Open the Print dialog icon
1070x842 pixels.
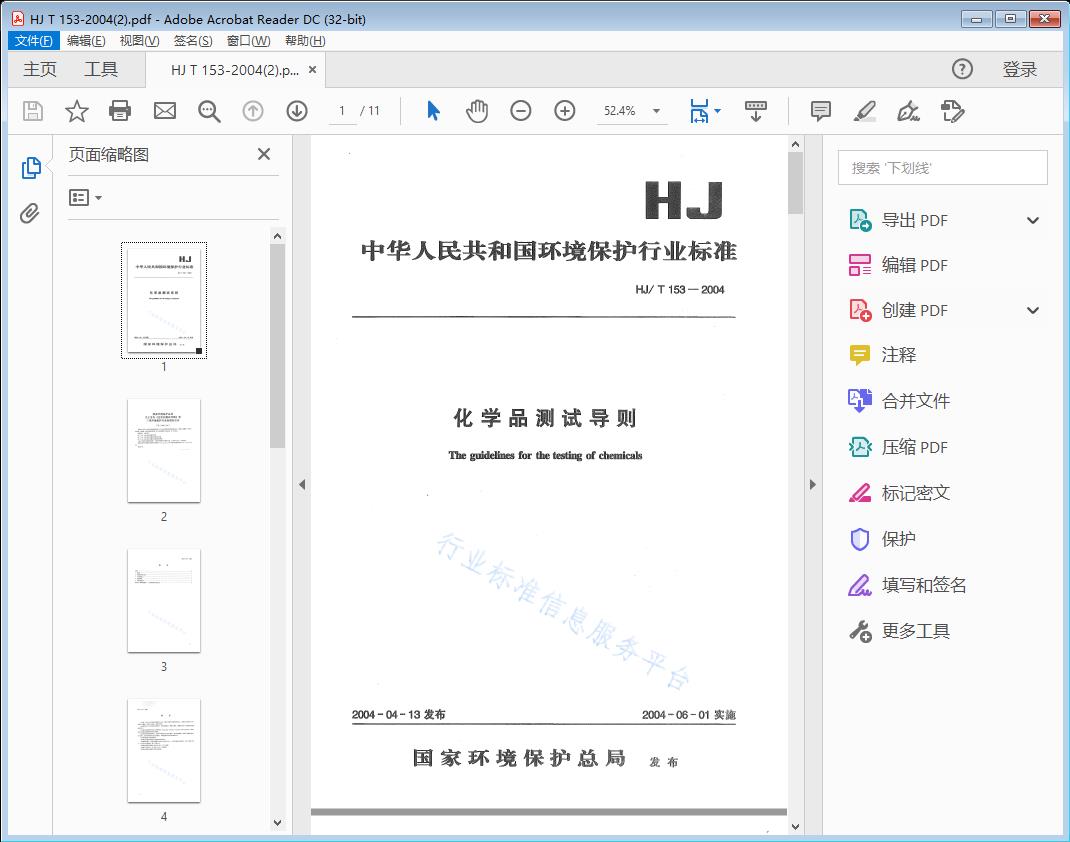tap(120, 111)
